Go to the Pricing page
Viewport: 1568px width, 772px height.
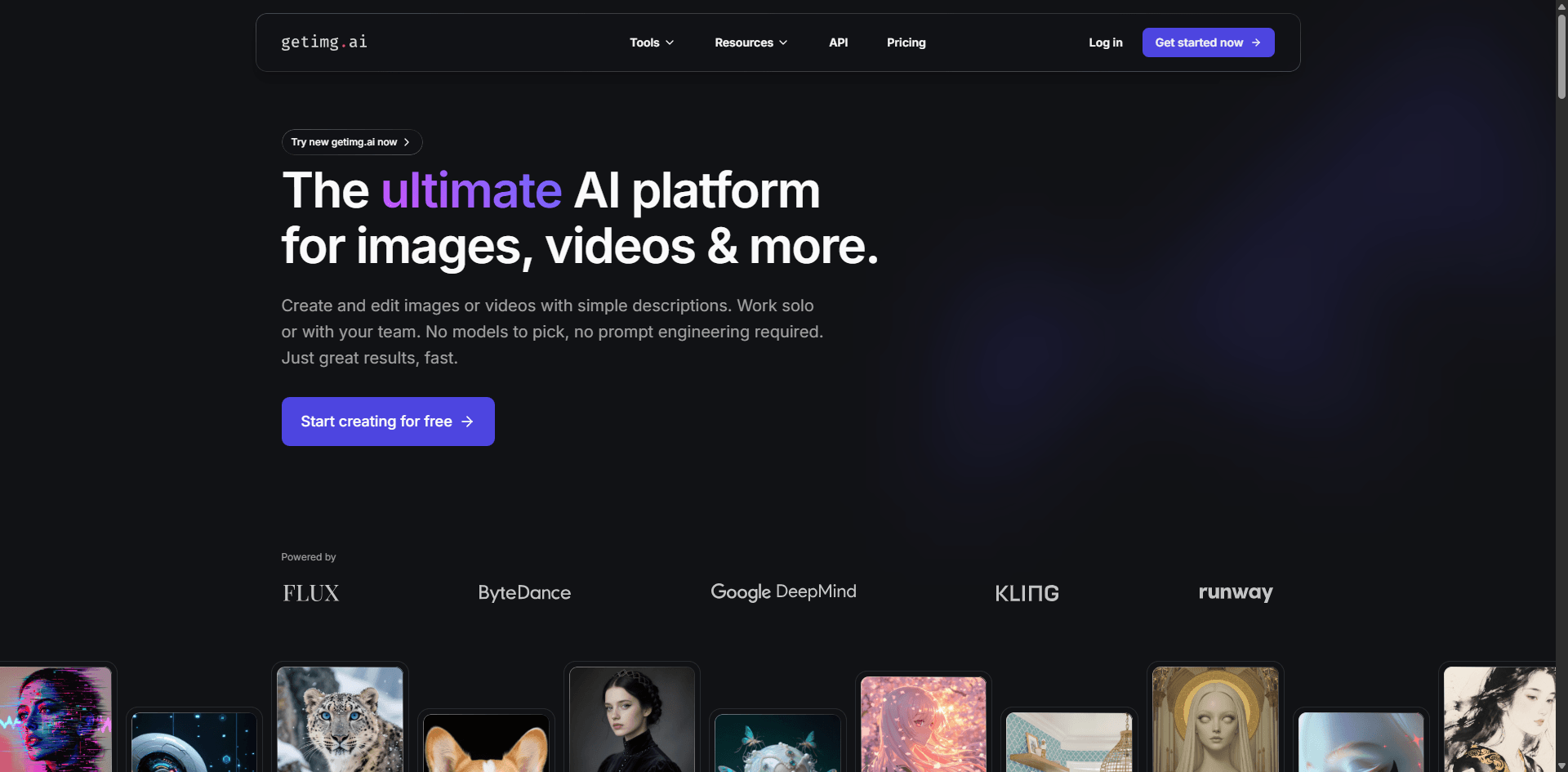906,42
